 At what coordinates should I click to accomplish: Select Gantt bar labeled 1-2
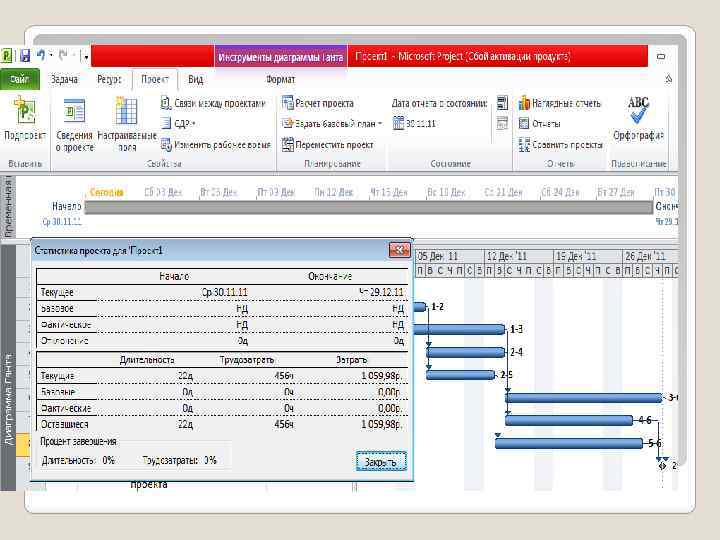click(x=420, y=307)
